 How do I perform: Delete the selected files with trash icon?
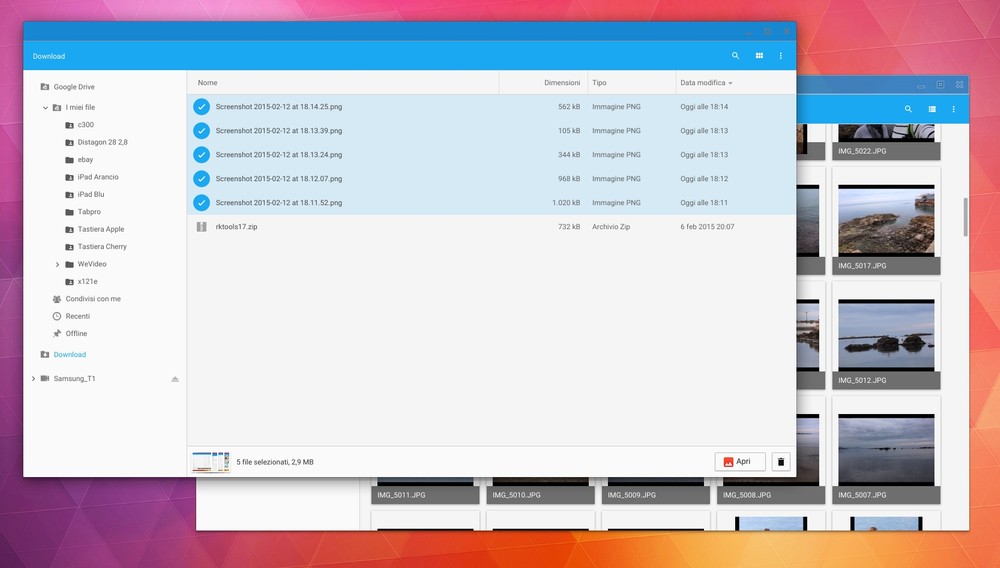[x=781, y=462]
